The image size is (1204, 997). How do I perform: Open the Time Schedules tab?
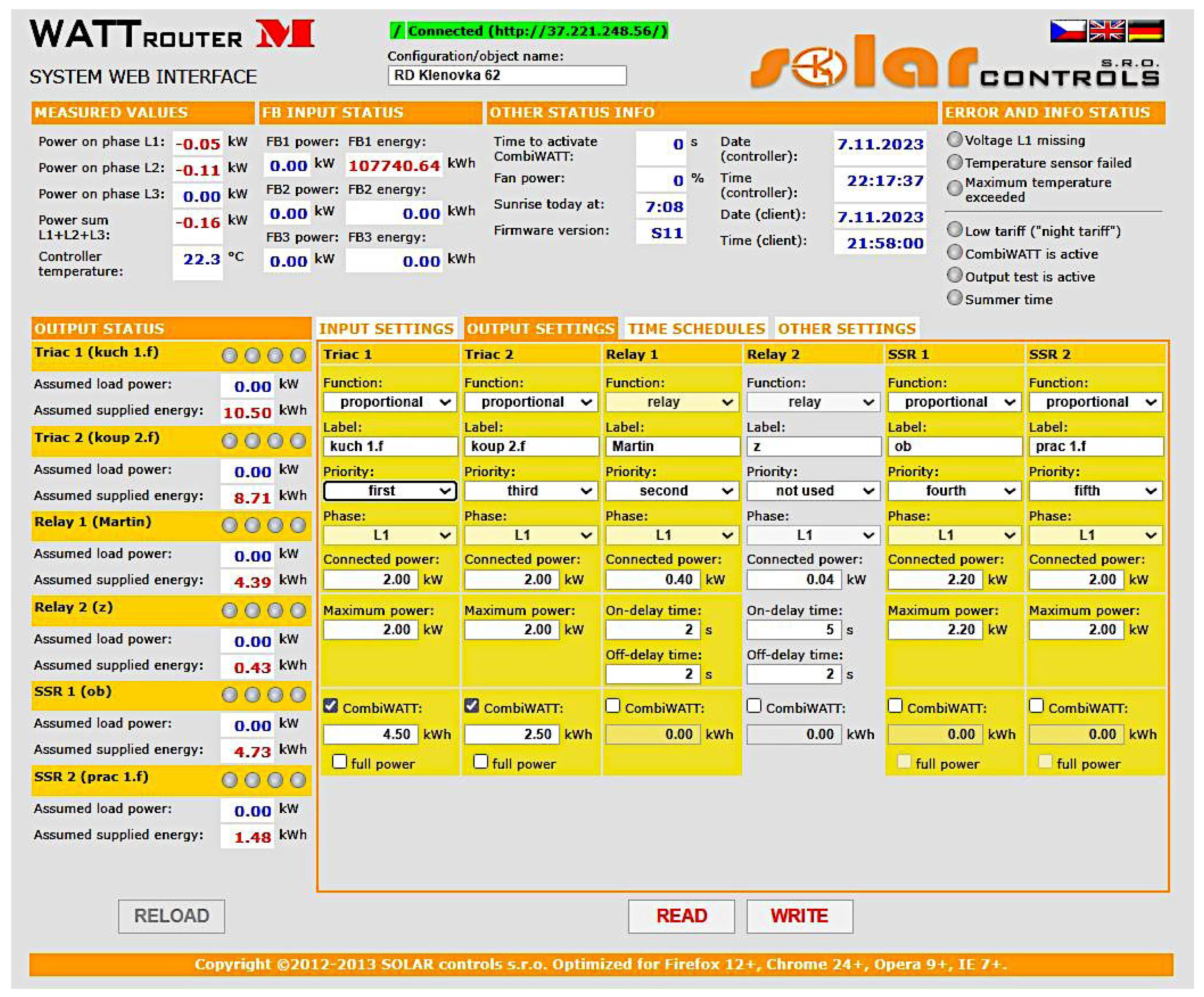pos(696,329)
